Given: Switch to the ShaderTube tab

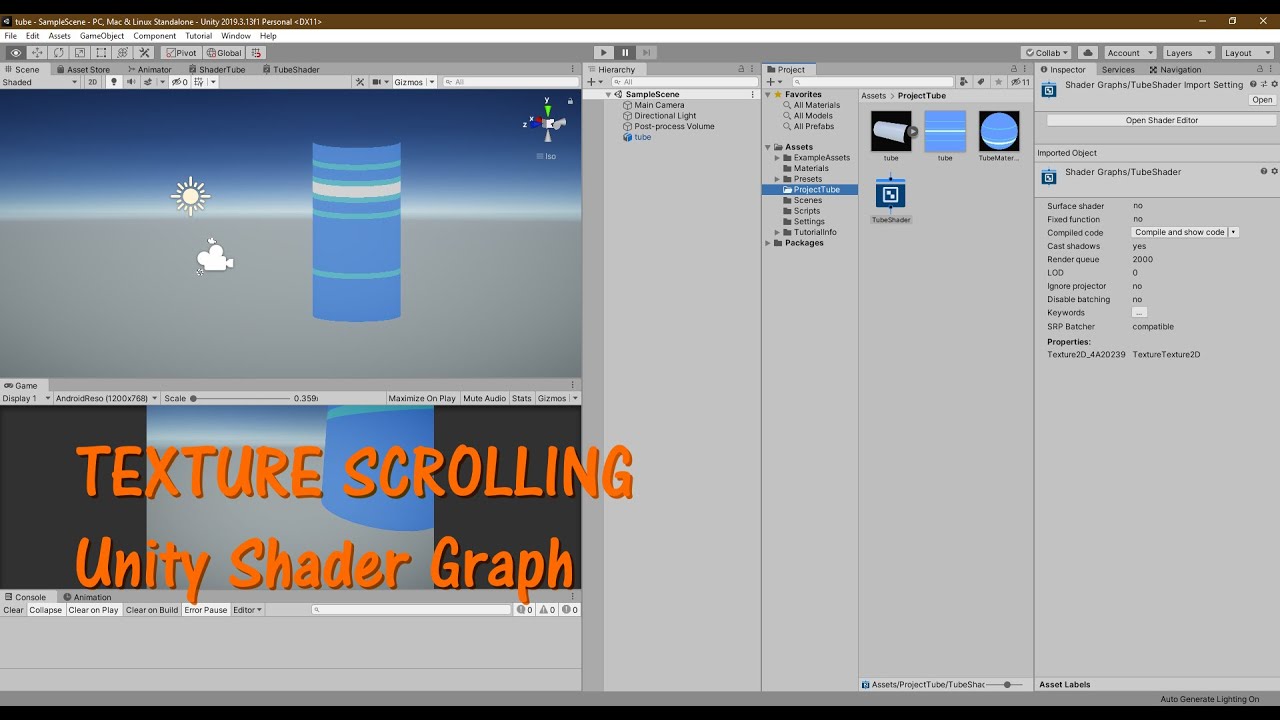Looking at the screenshot, I should click(216, 69).
